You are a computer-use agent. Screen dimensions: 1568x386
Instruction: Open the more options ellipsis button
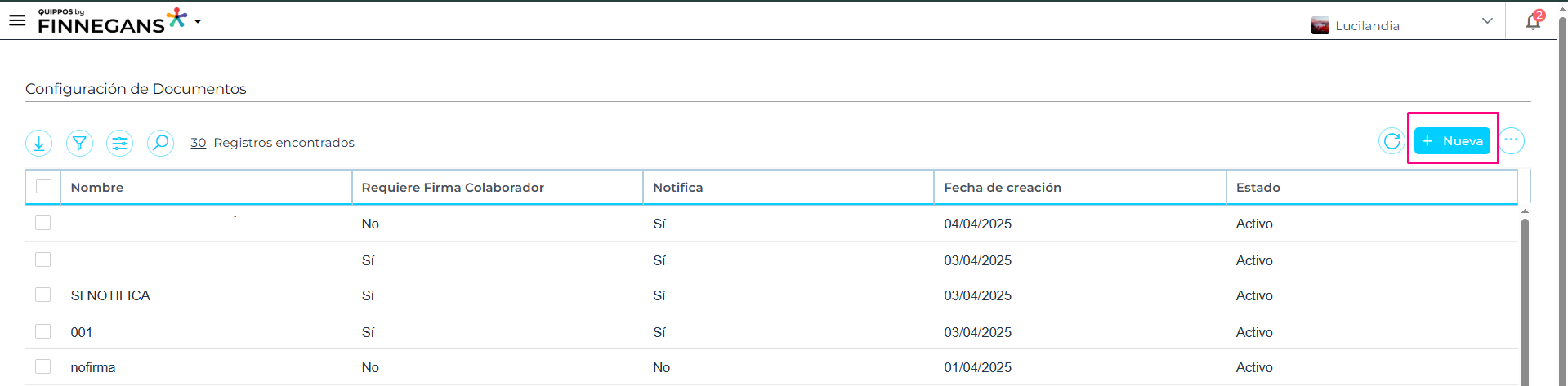pos(1511,140)
